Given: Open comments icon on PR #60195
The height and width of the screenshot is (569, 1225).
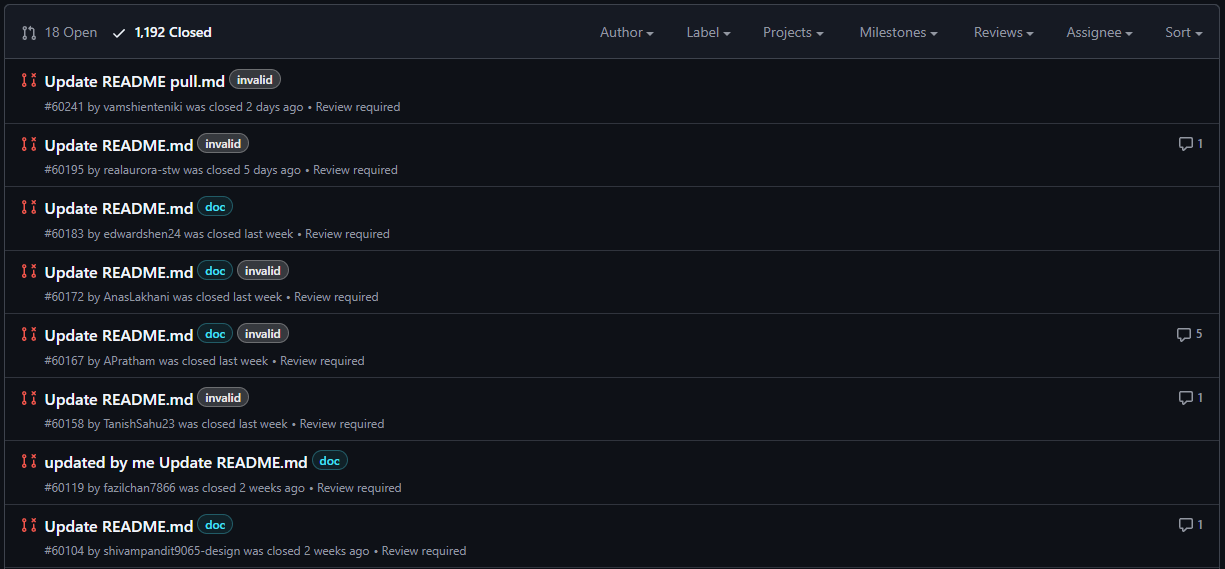Looking at the screenshot, I should (x=1186, y=144).
